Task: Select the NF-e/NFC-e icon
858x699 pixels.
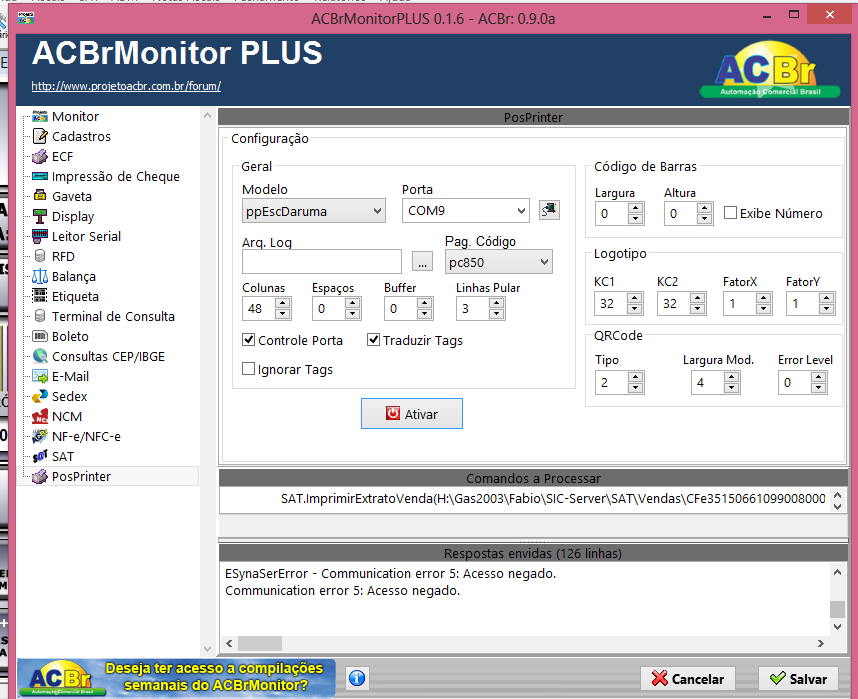Action: [39, 436]
